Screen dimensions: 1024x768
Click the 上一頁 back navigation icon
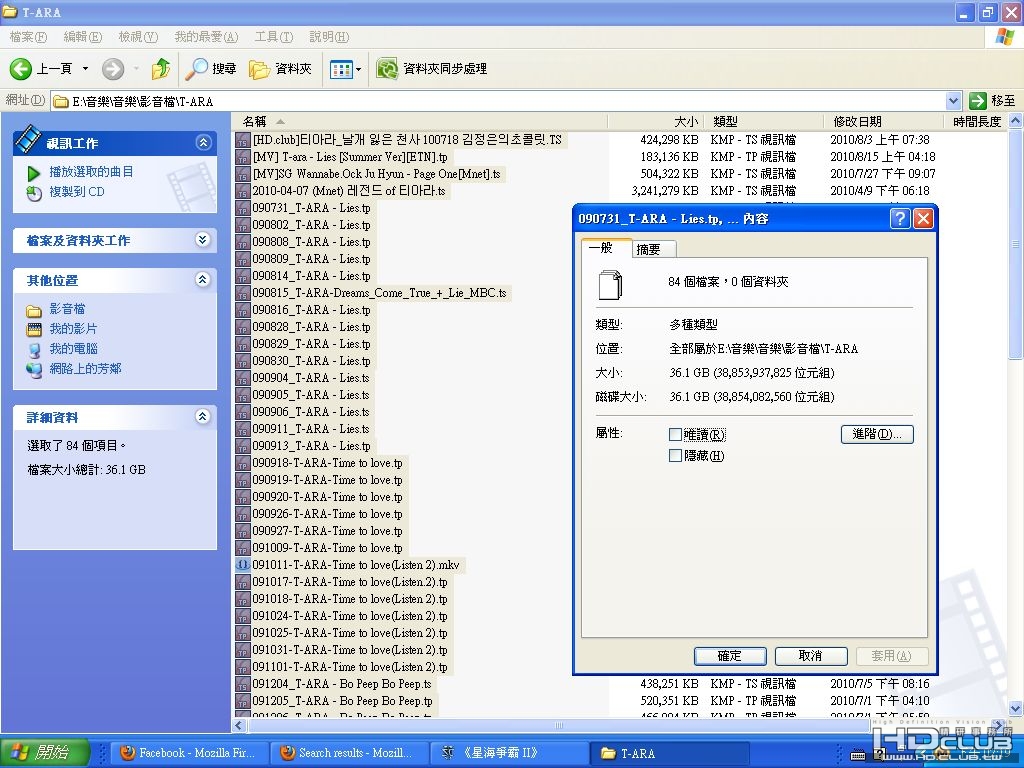[x=21, y=70]
